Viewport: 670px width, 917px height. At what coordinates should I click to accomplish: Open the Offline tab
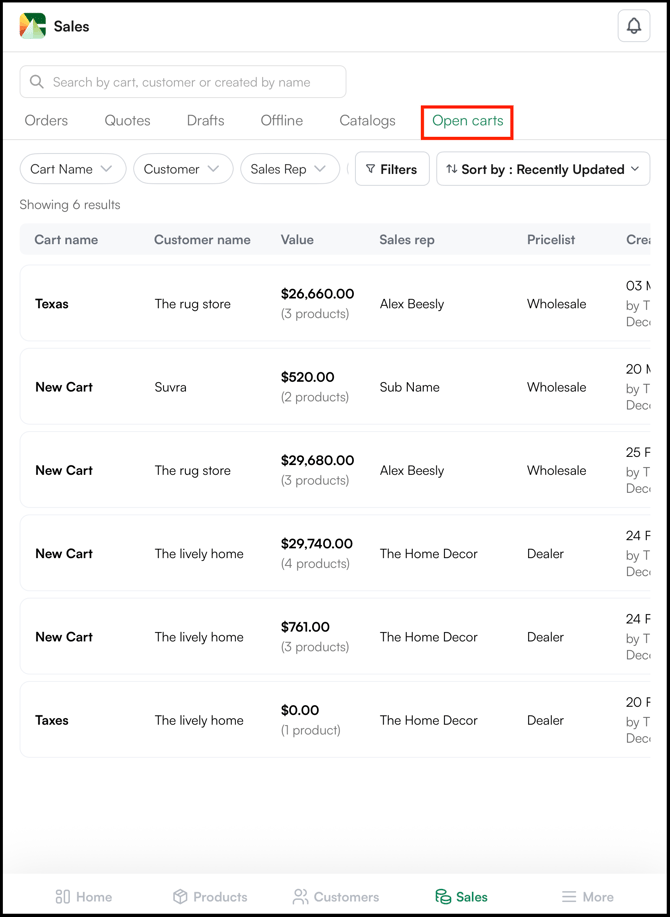[282, 120]
